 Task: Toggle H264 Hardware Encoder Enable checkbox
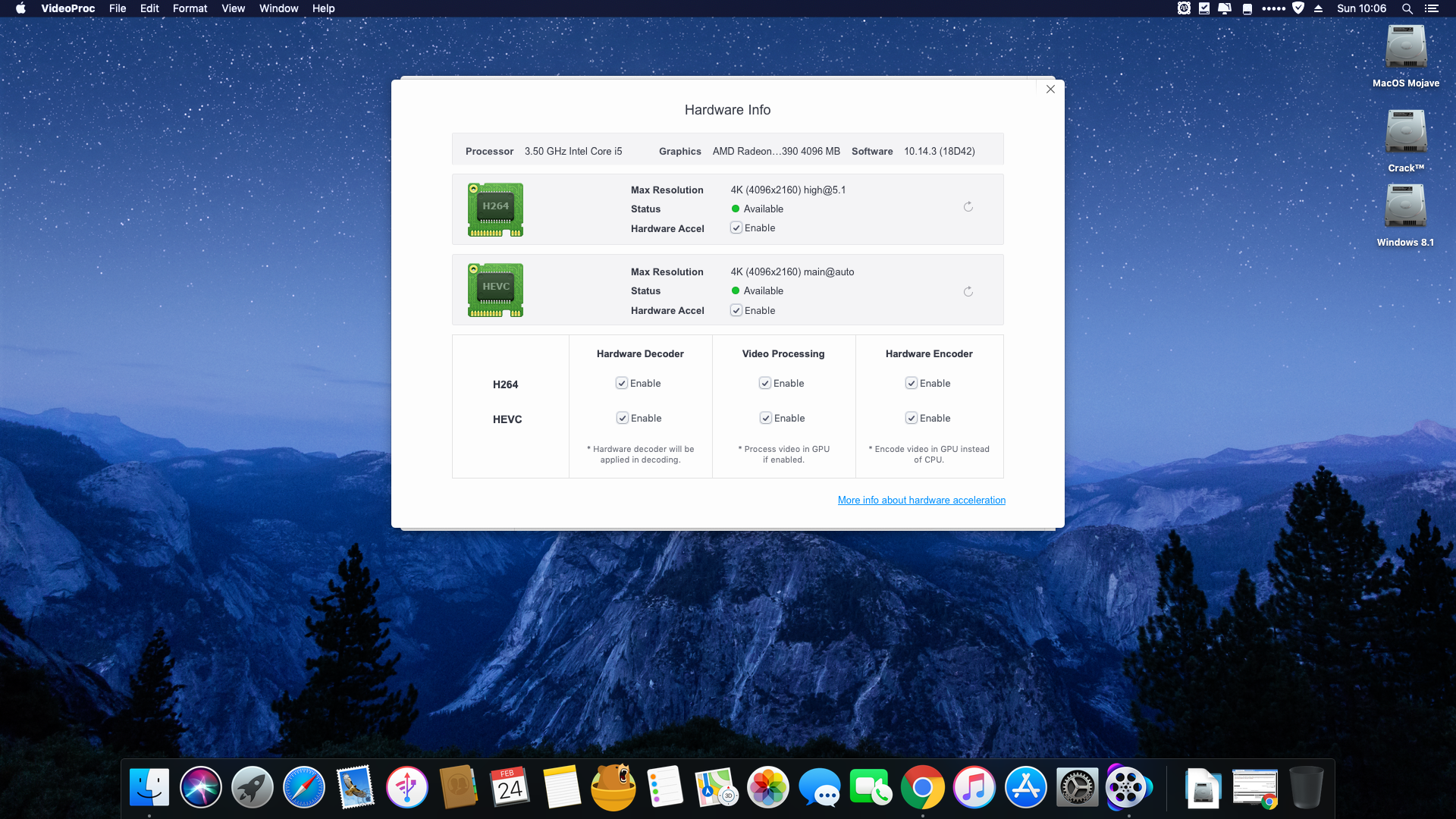pyautogui.click(x=912, y=384)
